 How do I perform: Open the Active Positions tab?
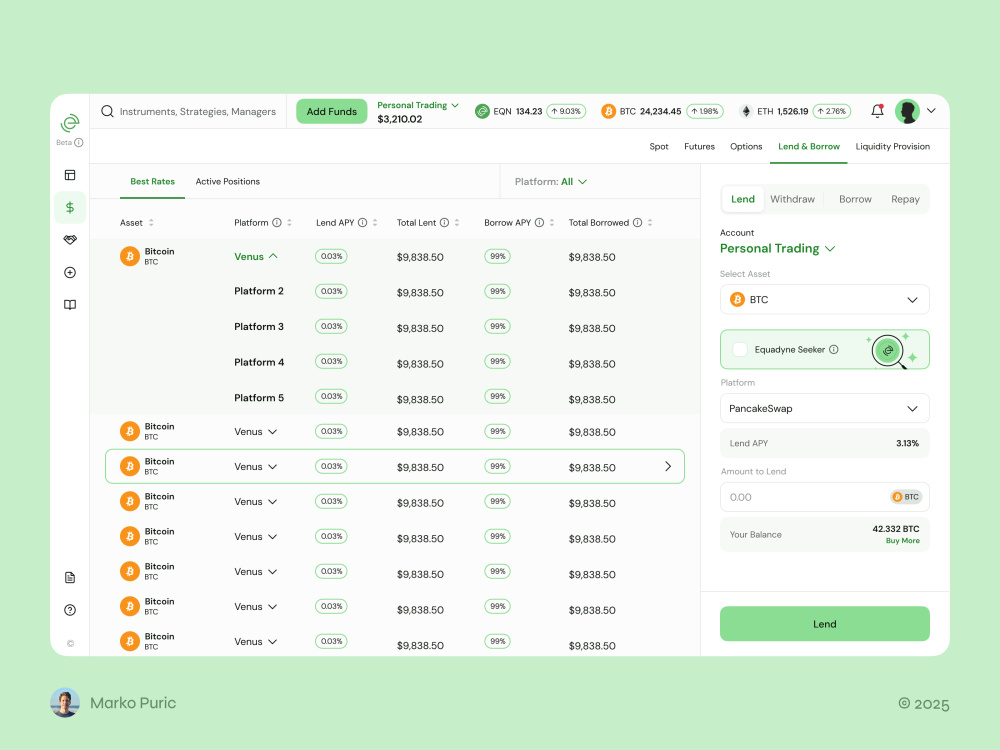(228, 182)
